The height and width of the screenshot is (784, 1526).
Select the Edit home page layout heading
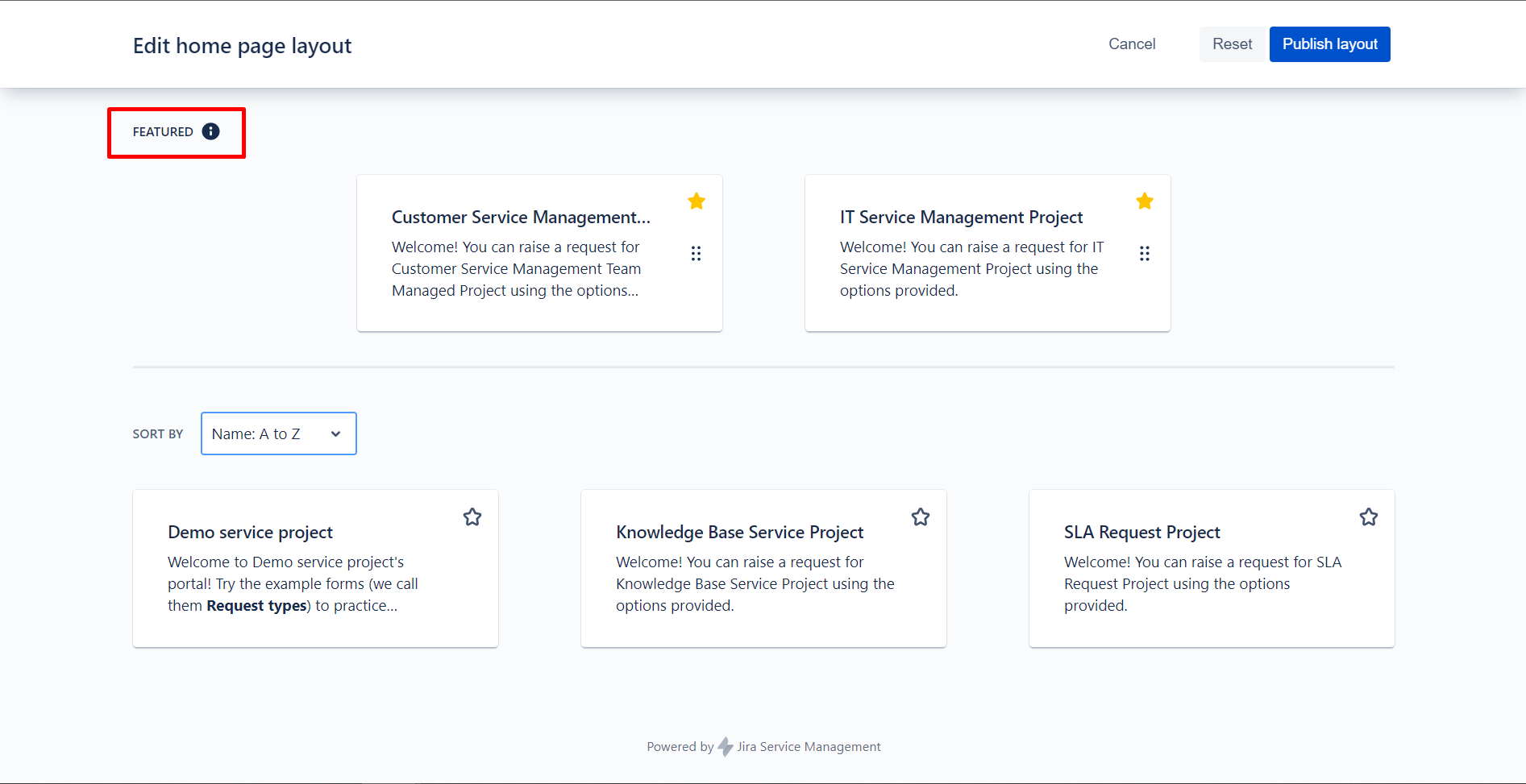[242, 45]
